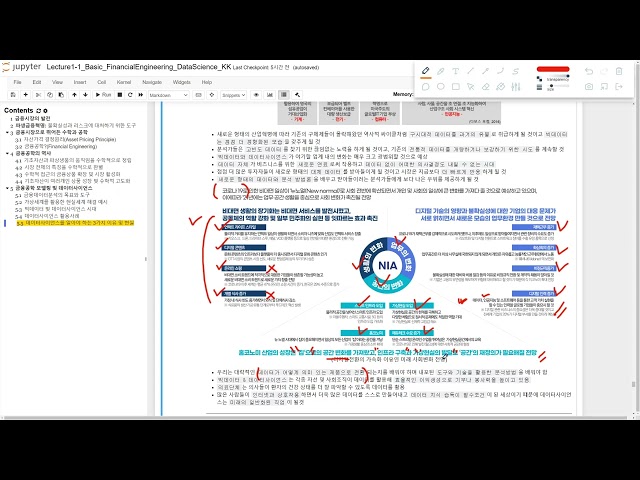Copy selected cells icon

click(x=50, y=95)
